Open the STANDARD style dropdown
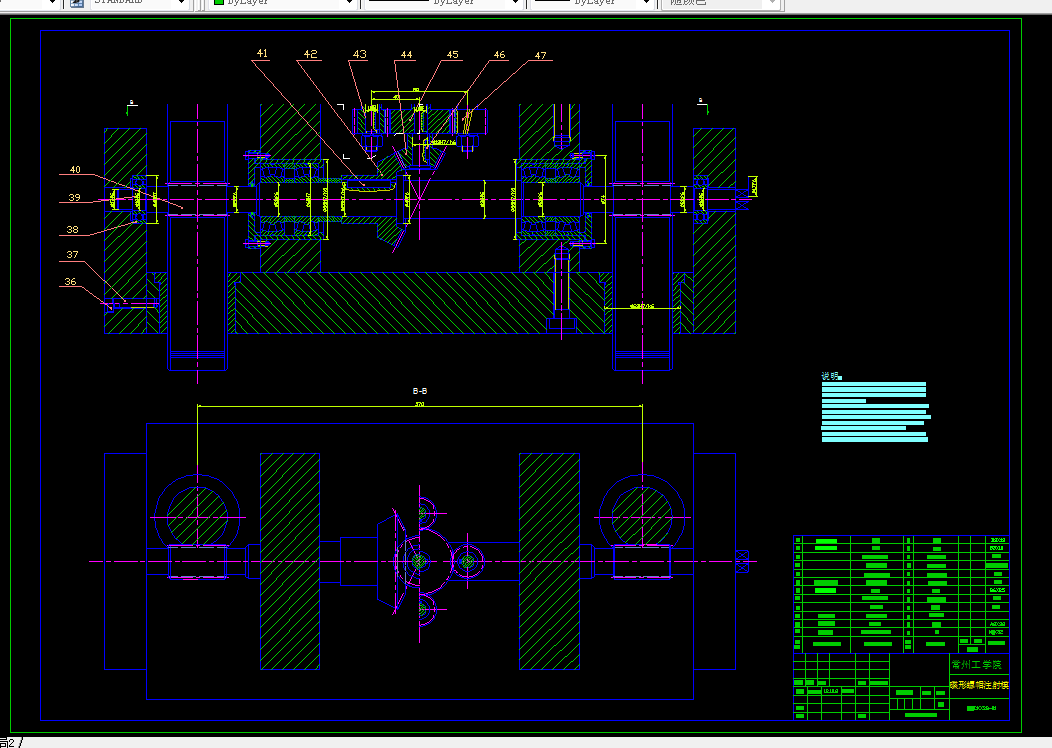The width and height of the screenshot is (1052, 748). (181, 3)
